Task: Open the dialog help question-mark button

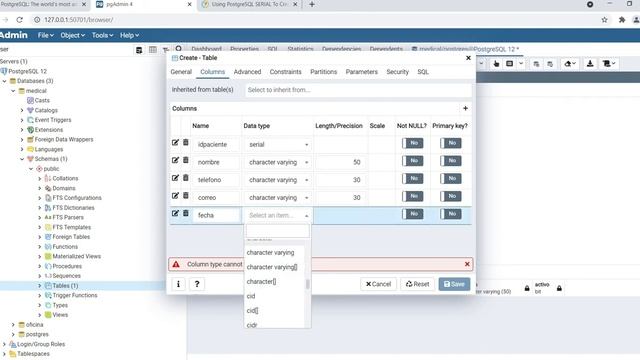Action: (x=197, y=284)
